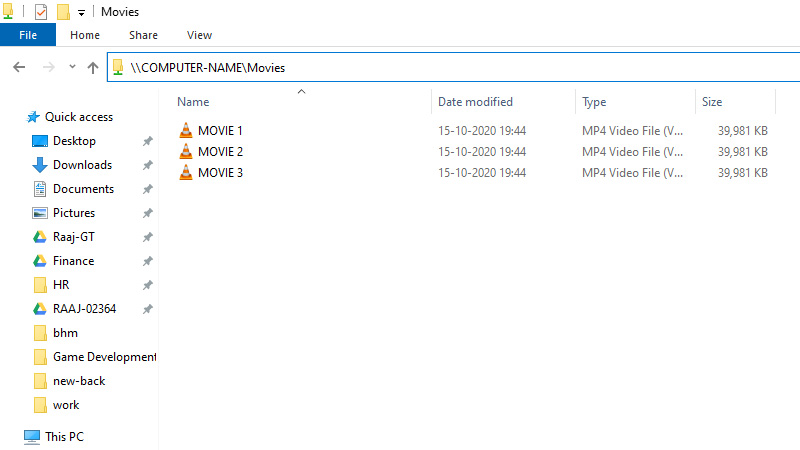
Task: Select the MOVIE 2 VLC file icon
Action: click(186, 151)
